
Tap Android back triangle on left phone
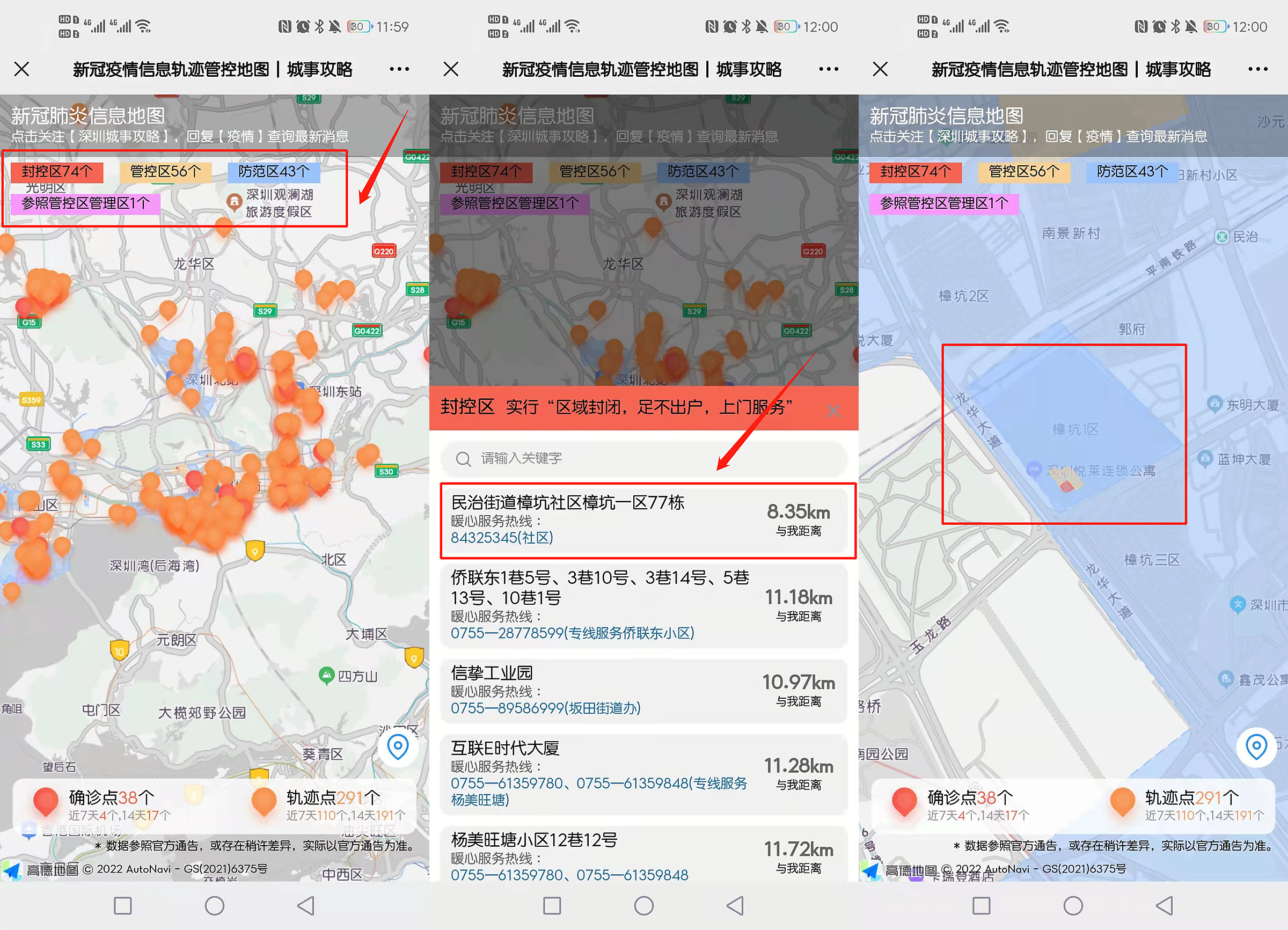pos(306,906)
